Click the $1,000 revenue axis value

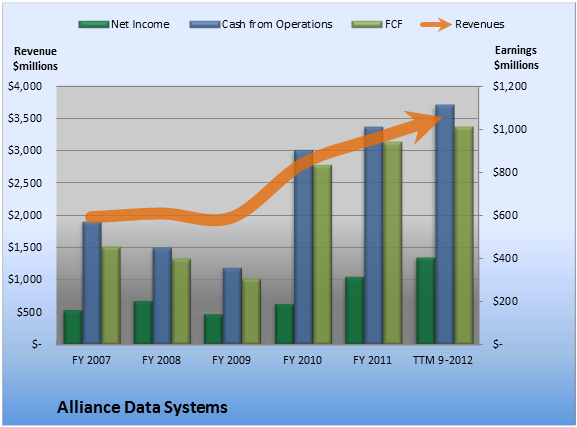tap(25, 279)
